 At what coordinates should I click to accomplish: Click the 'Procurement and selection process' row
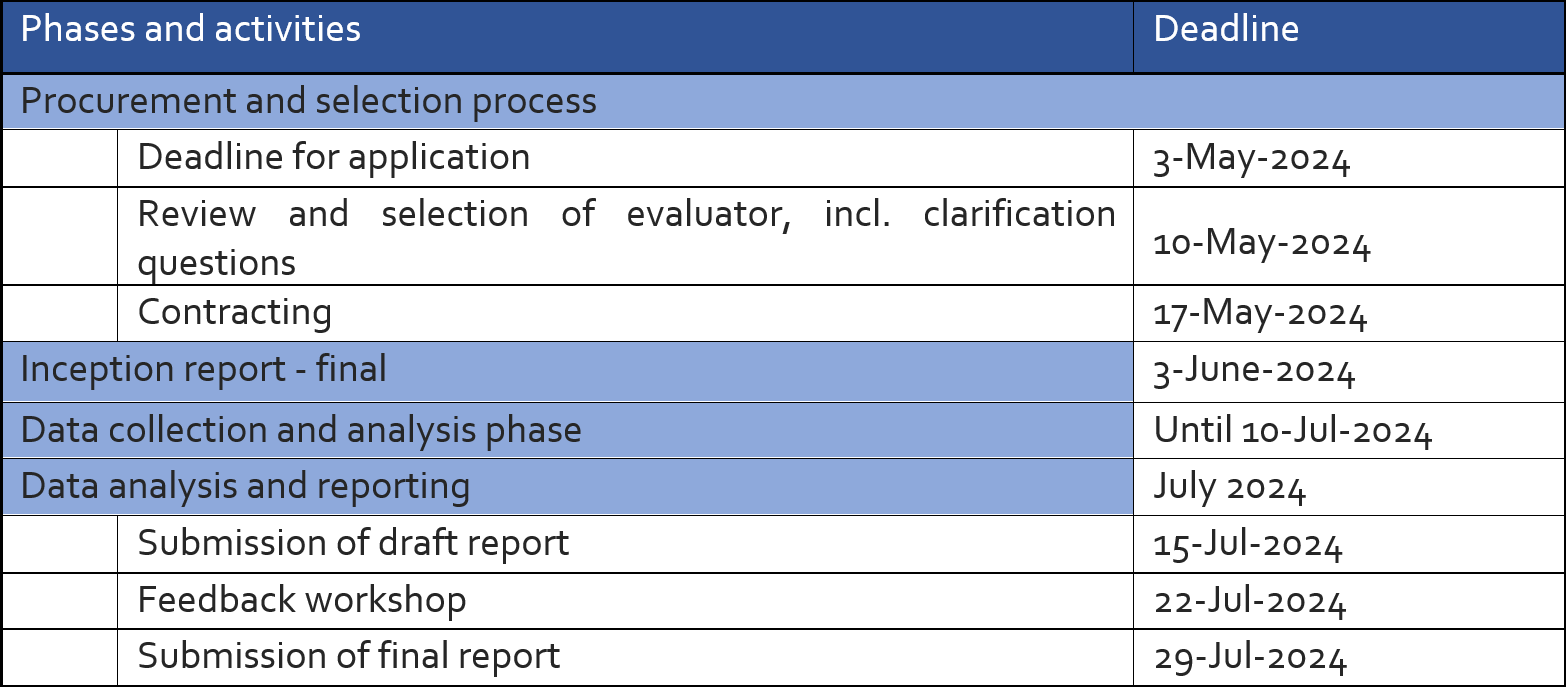(308, 102)
